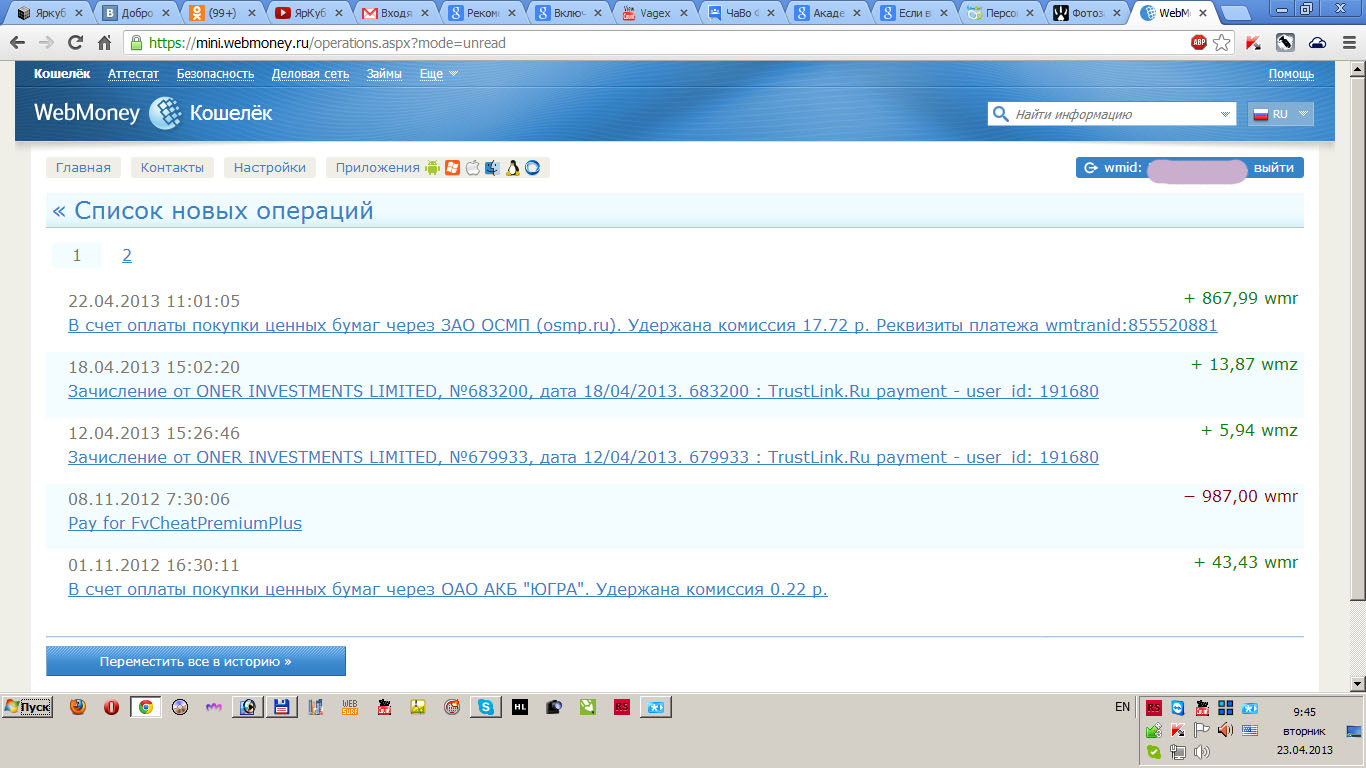Open the ЗАО ОСМП payment operation
Screen dimensions: 1366x768
642,326
